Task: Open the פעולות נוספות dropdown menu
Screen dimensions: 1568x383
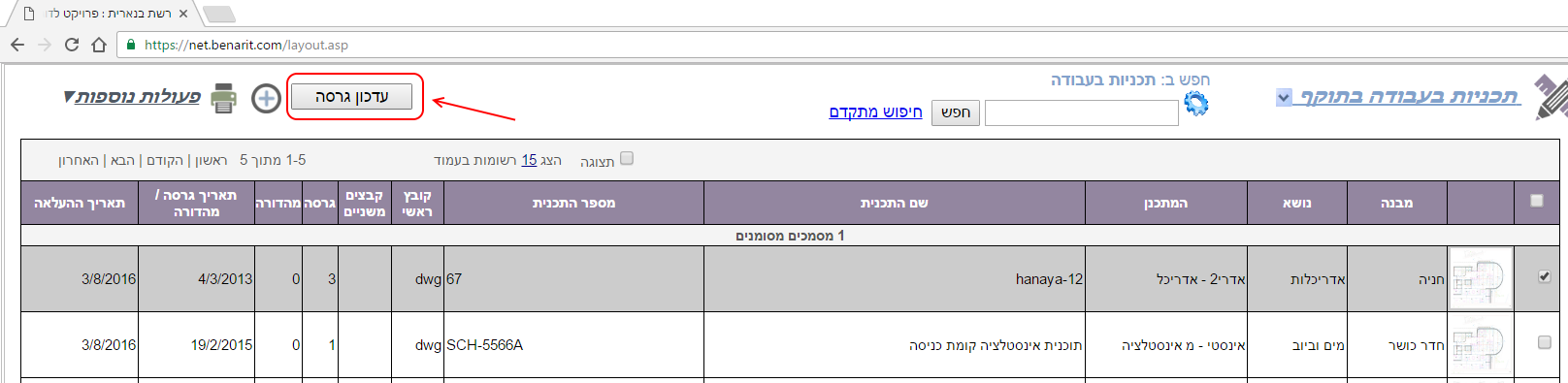Action: click(x=132, y=96)
